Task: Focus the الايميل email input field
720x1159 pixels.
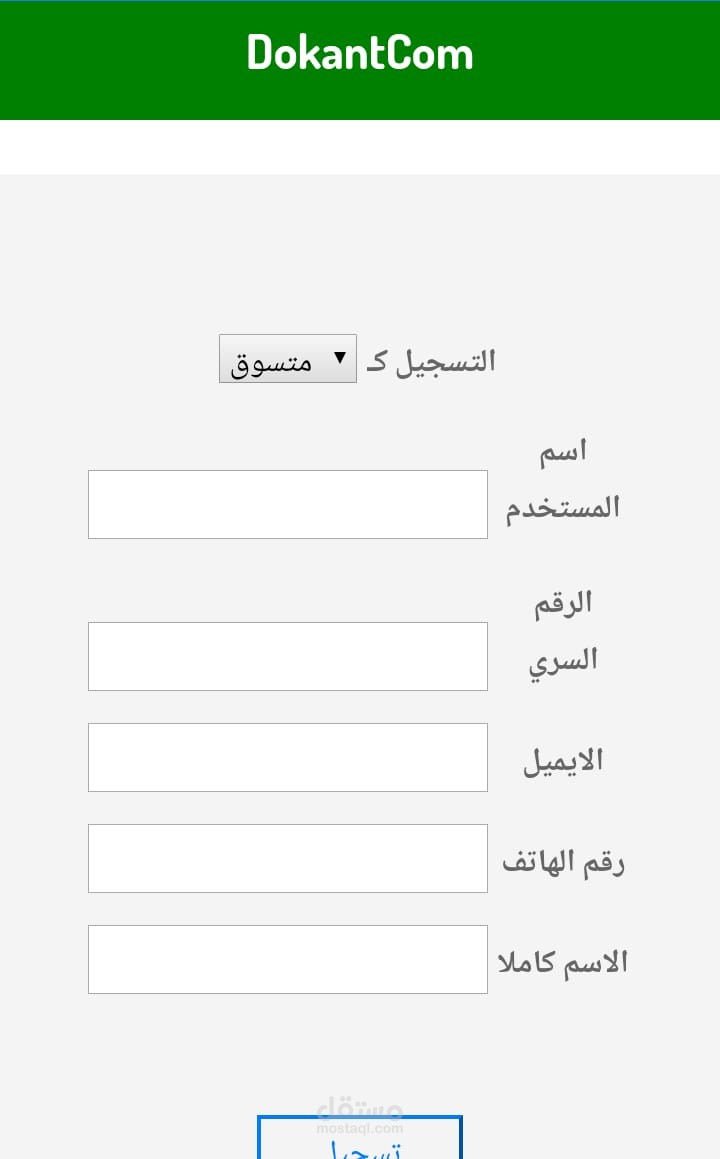Action: point(288,757)
